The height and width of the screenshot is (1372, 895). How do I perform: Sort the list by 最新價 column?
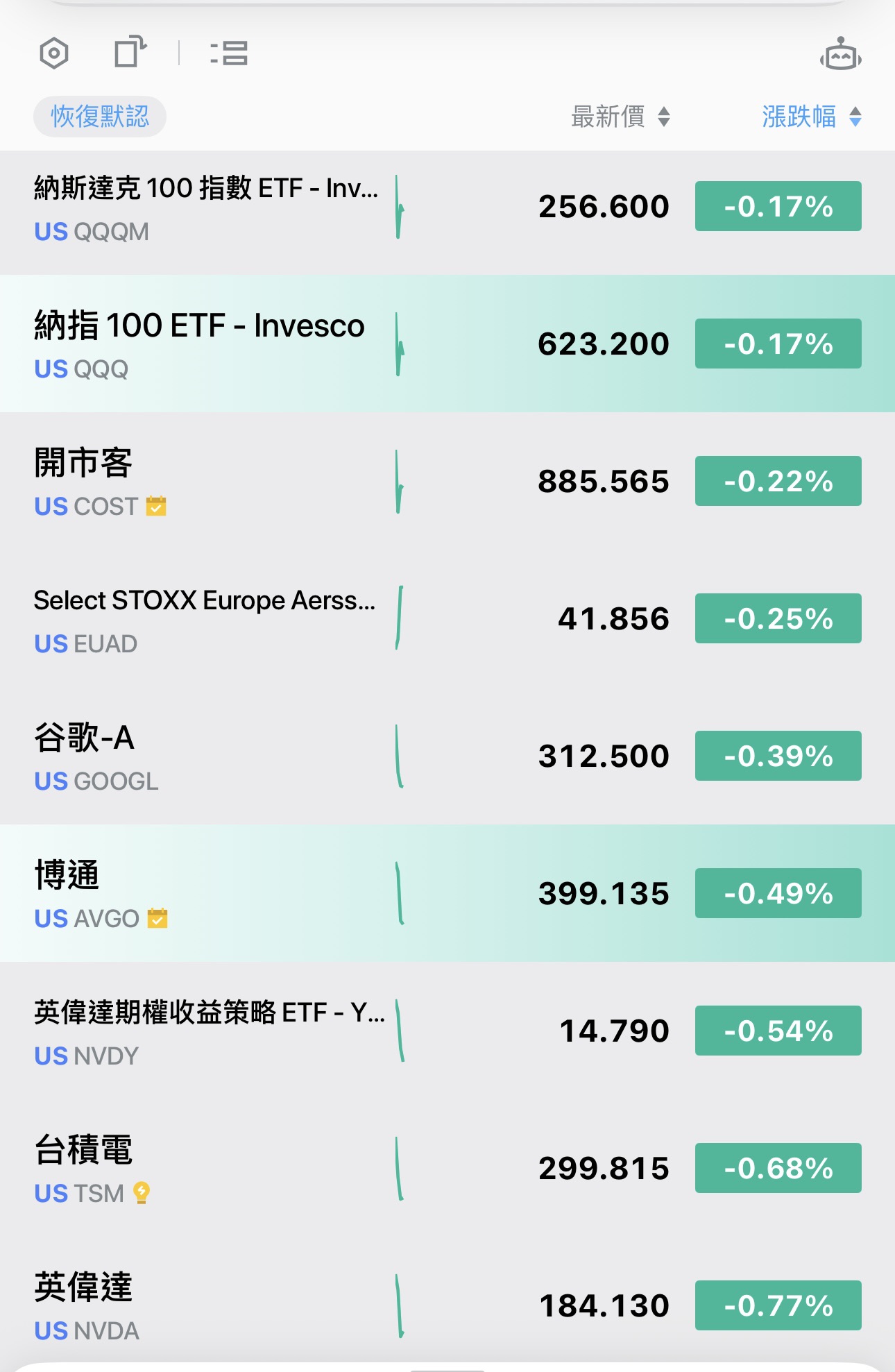620,117
